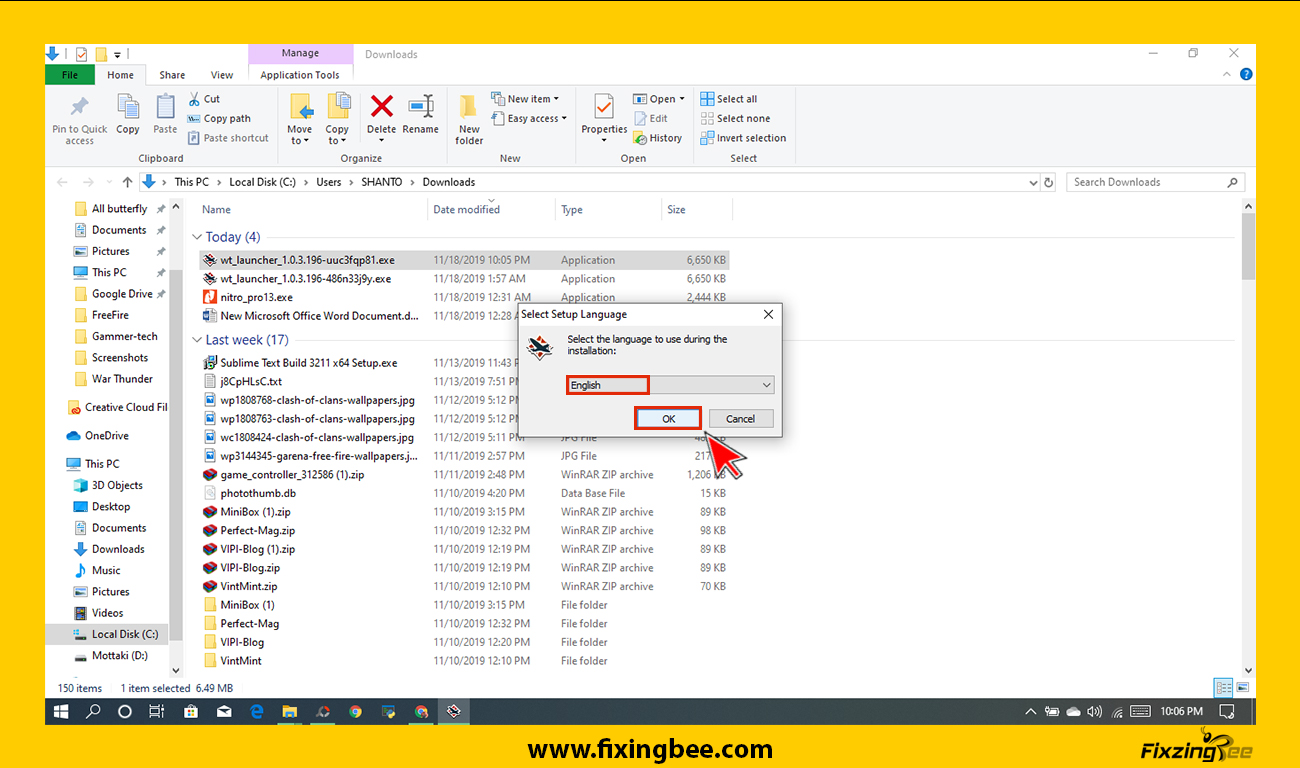The image size is (1300, 768).
Task: Expand the Move to dropdown
Action: [299, 141]
